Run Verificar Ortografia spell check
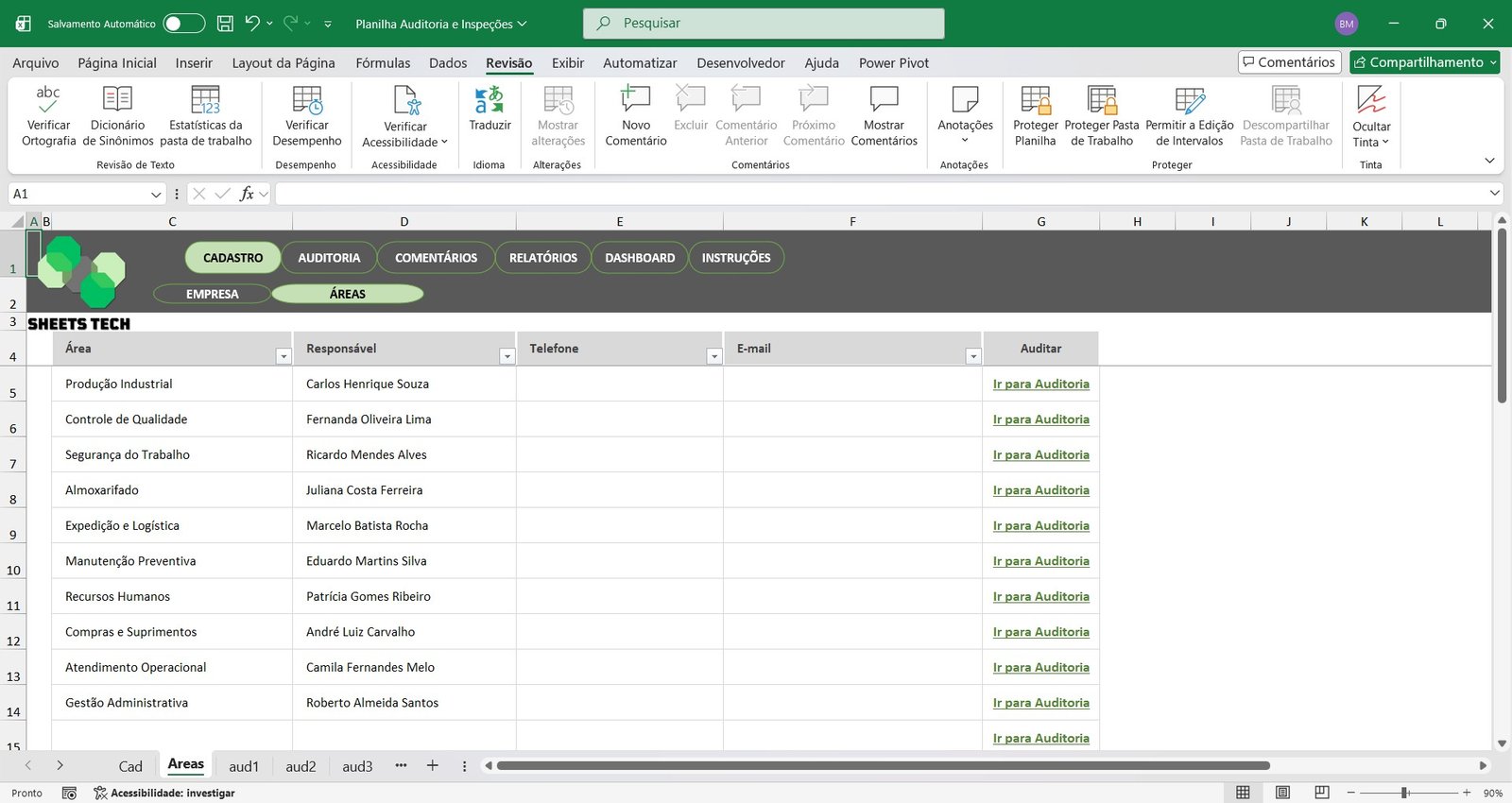The image size is (1512, 803). pos(48,115)
